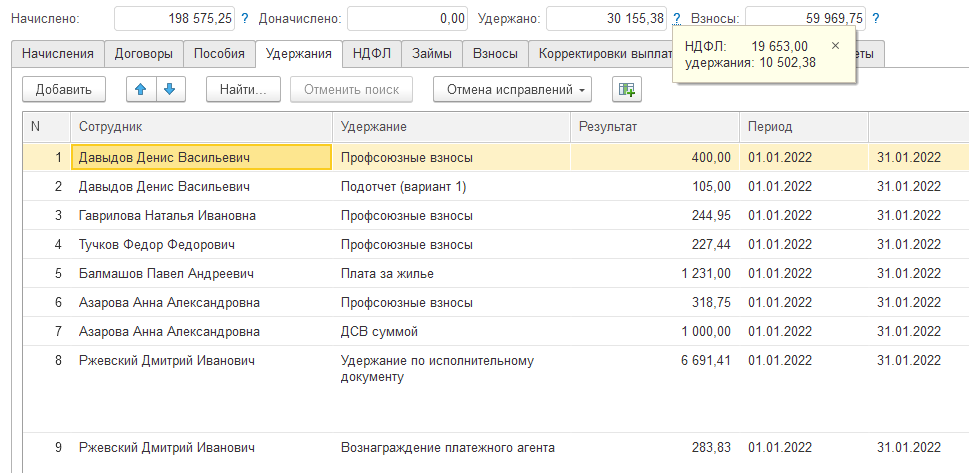Switch to the Пособия tab

point(219,54)
